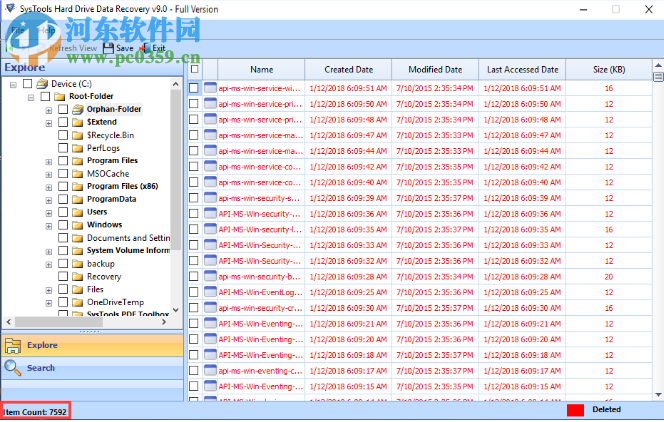Expand the $Extend node

49,123
